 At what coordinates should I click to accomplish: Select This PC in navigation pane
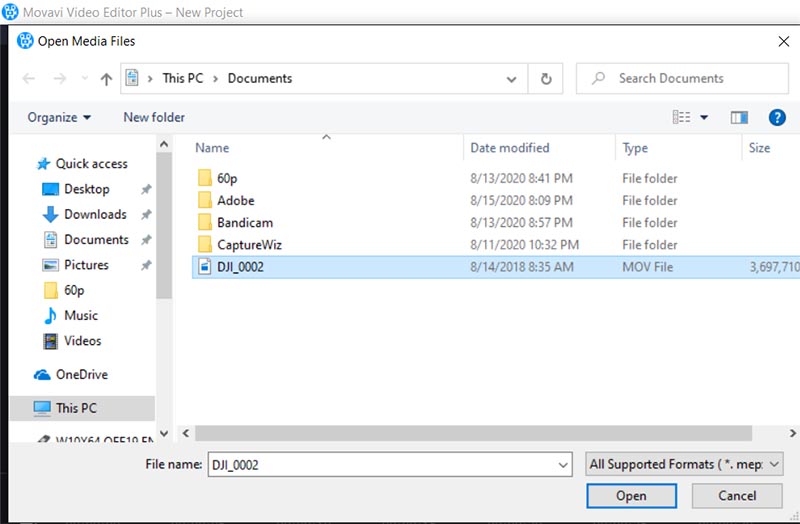point(82,408)
